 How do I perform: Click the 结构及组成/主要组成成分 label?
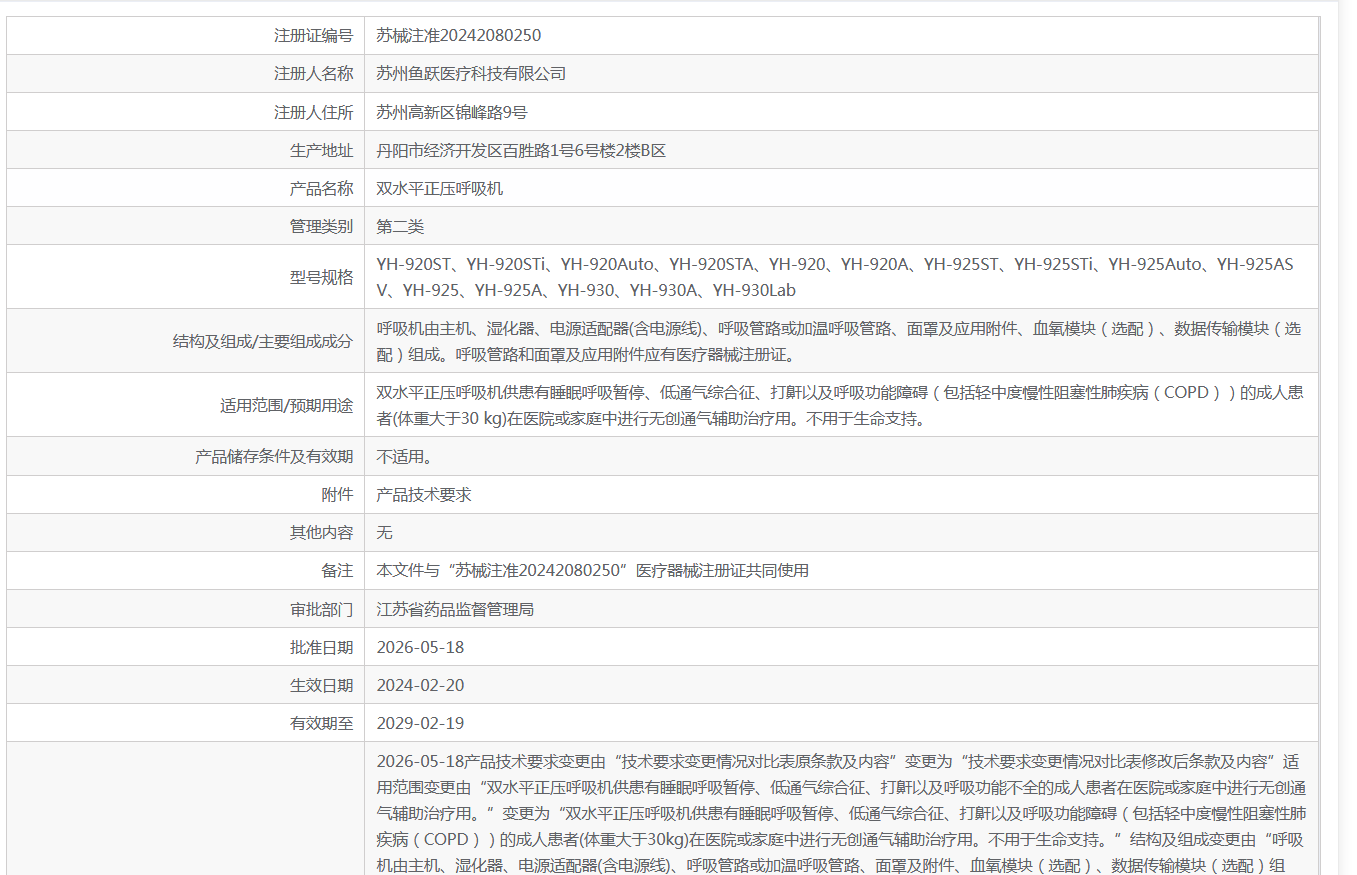point(263,341)
